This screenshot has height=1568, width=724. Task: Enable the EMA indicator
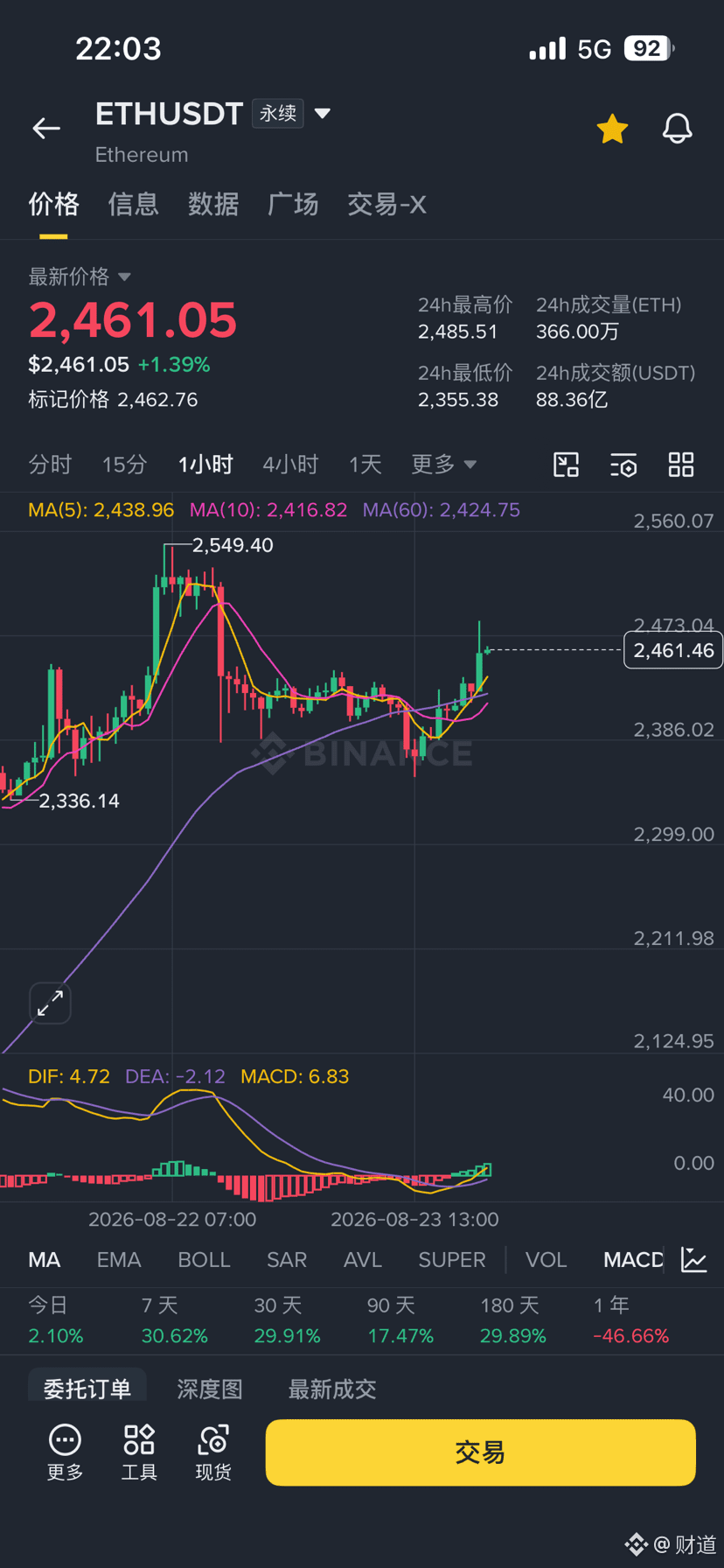coord(119,1260)
